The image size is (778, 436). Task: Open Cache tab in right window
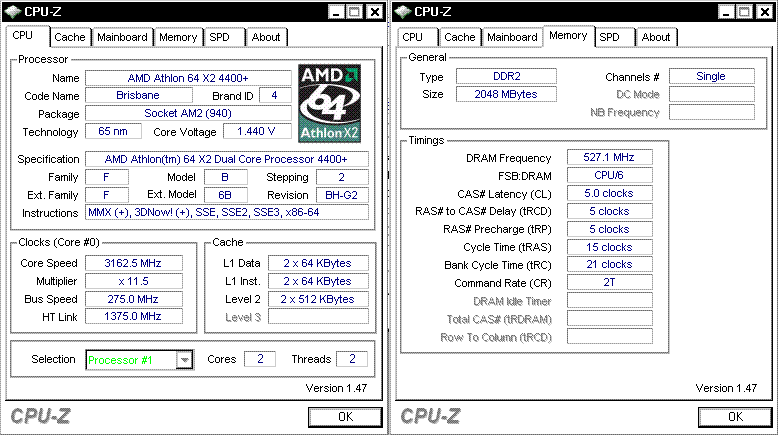pos(459,37)
